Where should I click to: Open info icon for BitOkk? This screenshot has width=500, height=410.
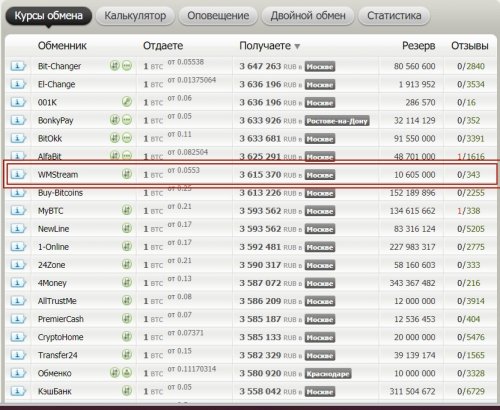pos(18,138)
